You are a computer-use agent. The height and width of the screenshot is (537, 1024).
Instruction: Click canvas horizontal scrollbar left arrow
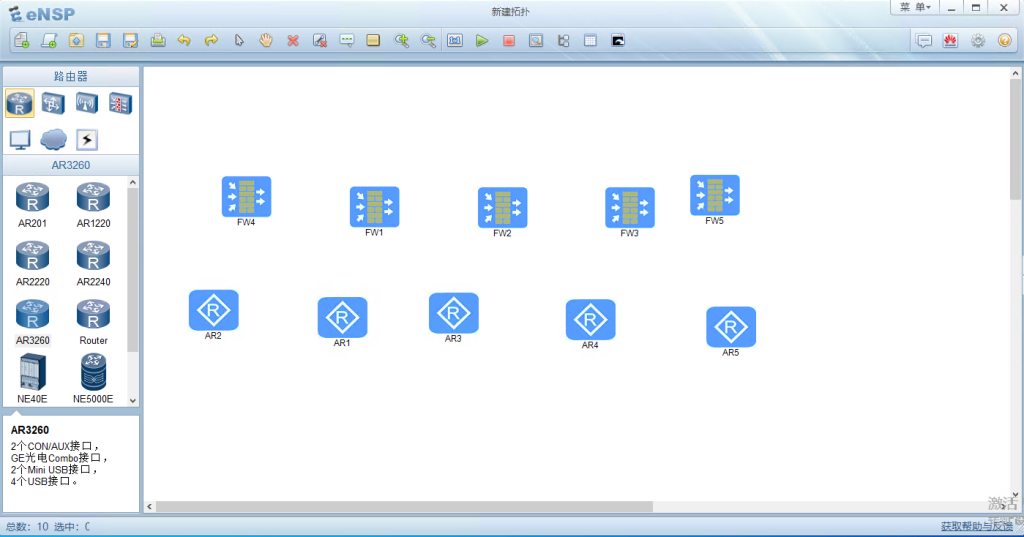150,506
